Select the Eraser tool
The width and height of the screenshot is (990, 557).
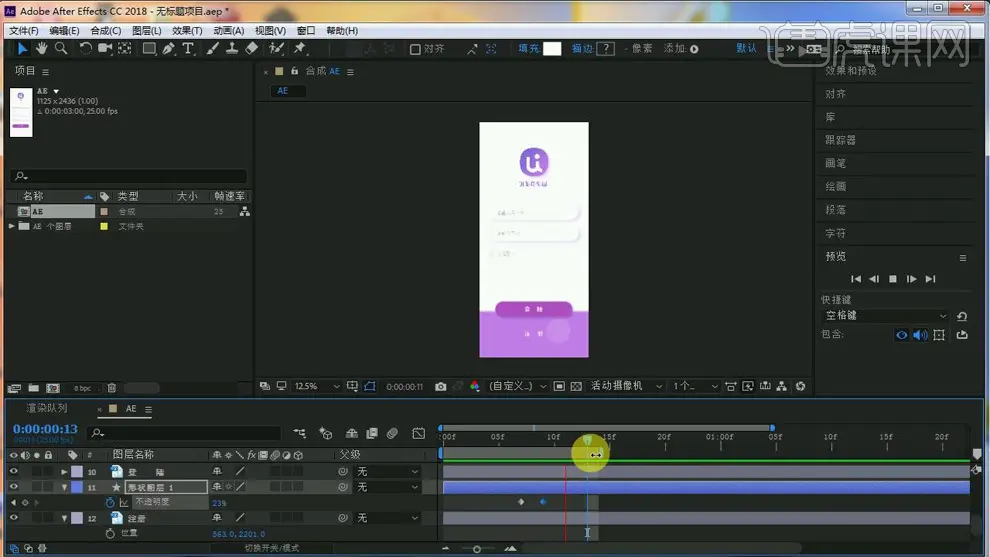(251, 48)
